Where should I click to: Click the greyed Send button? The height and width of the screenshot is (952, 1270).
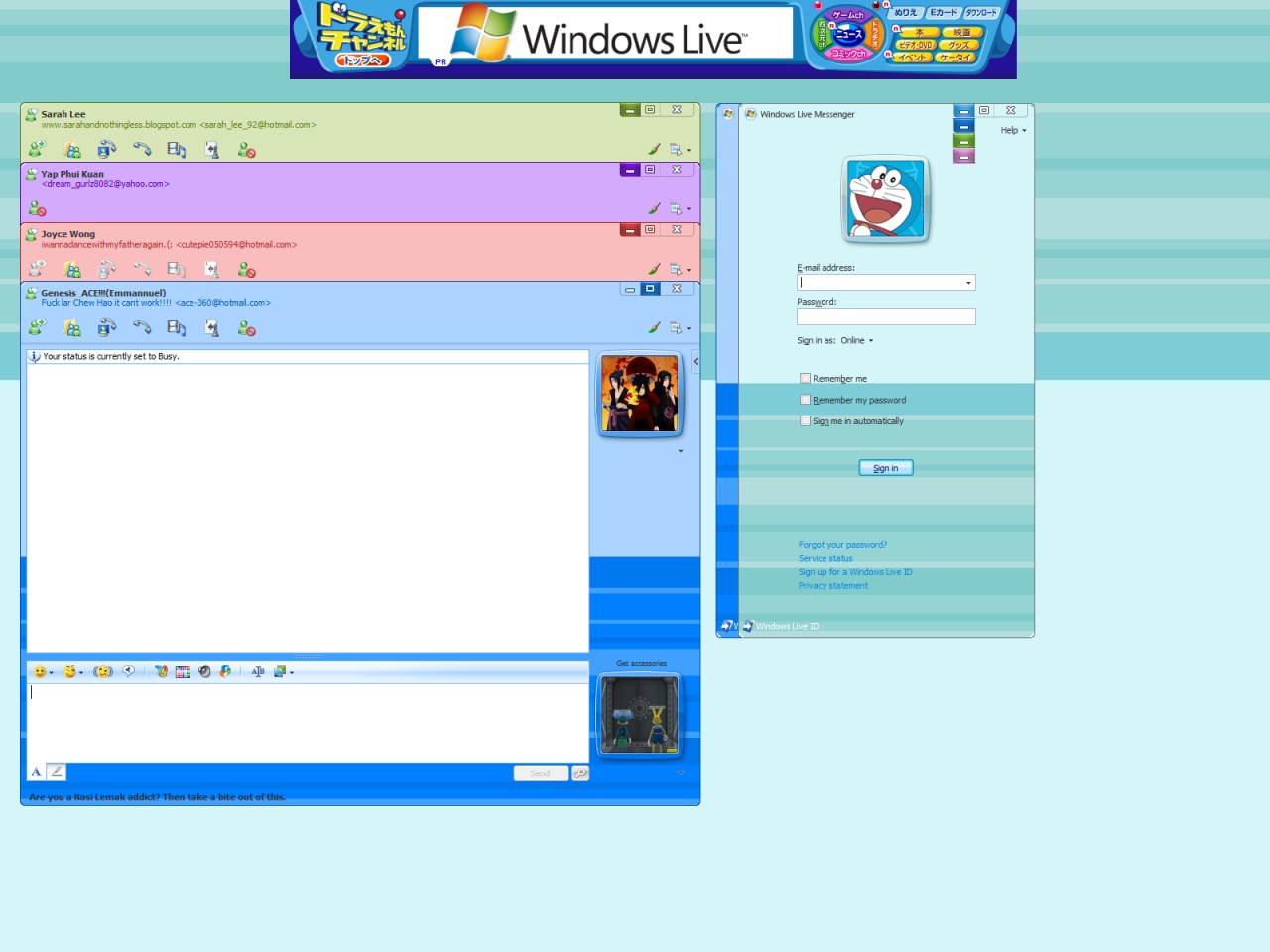point(540,773)
